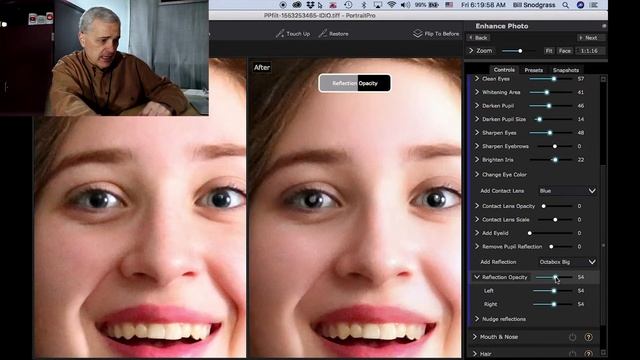
Task: Click the Darken Pupil Size slider
Action: (553, 119)
